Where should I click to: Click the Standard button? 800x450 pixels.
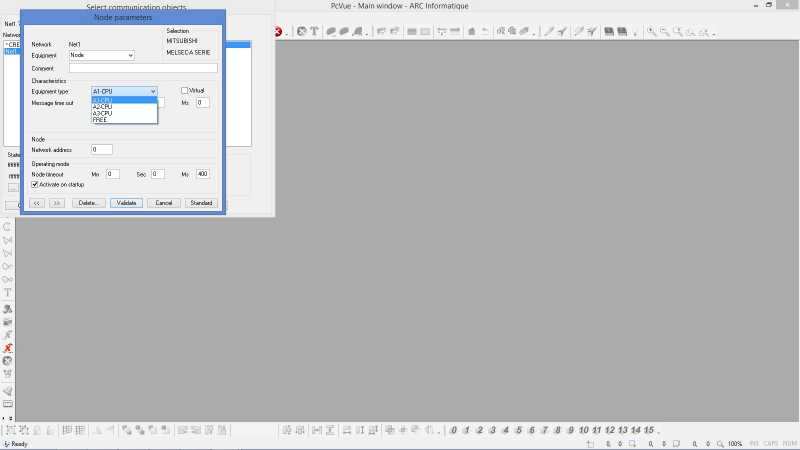tap(201, 203)
